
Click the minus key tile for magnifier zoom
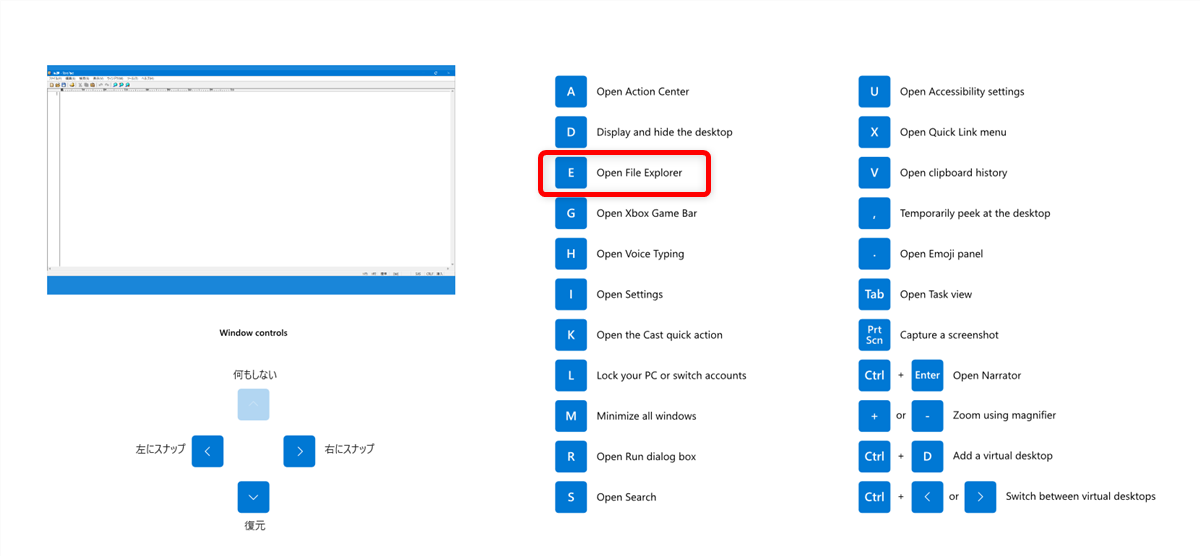pos(928,416)
